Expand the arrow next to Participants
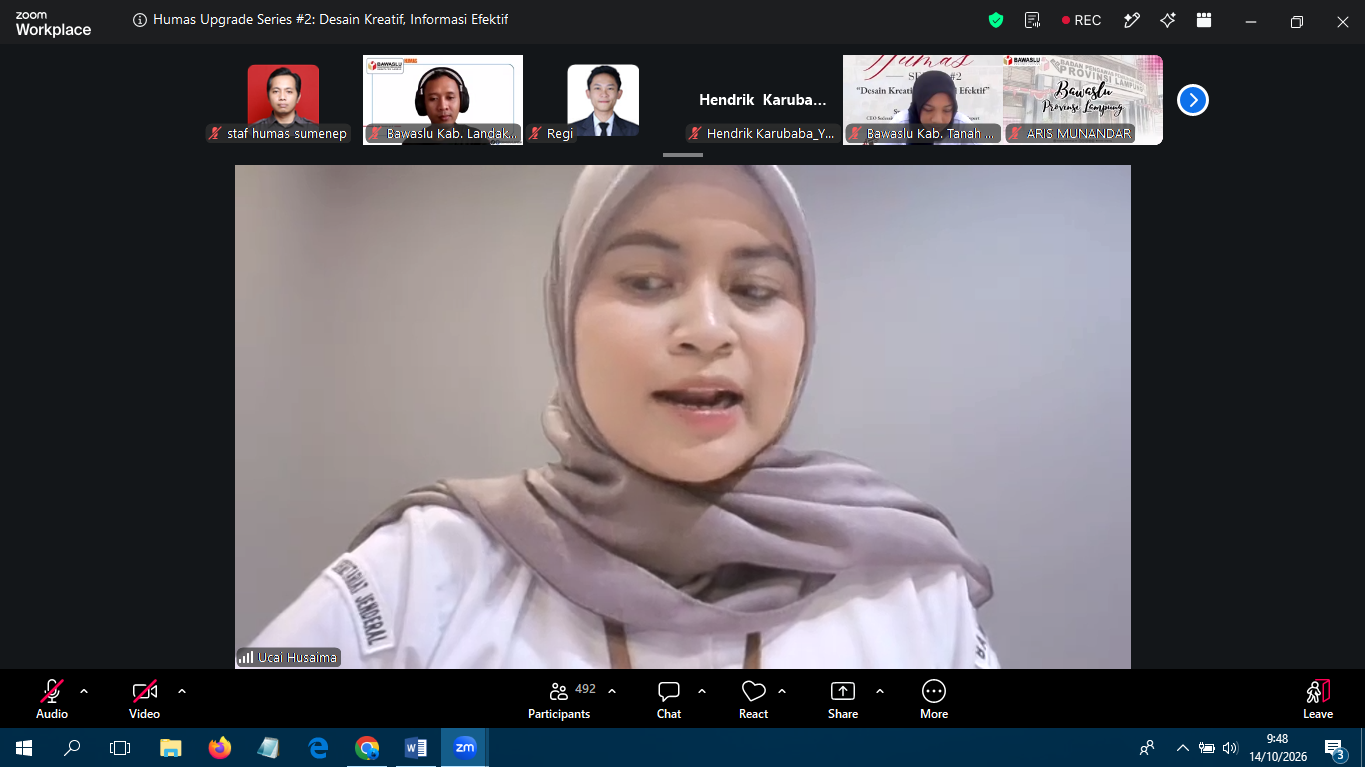The height and width of the screenshot is (767, 1365). click(x=612, y=691)
